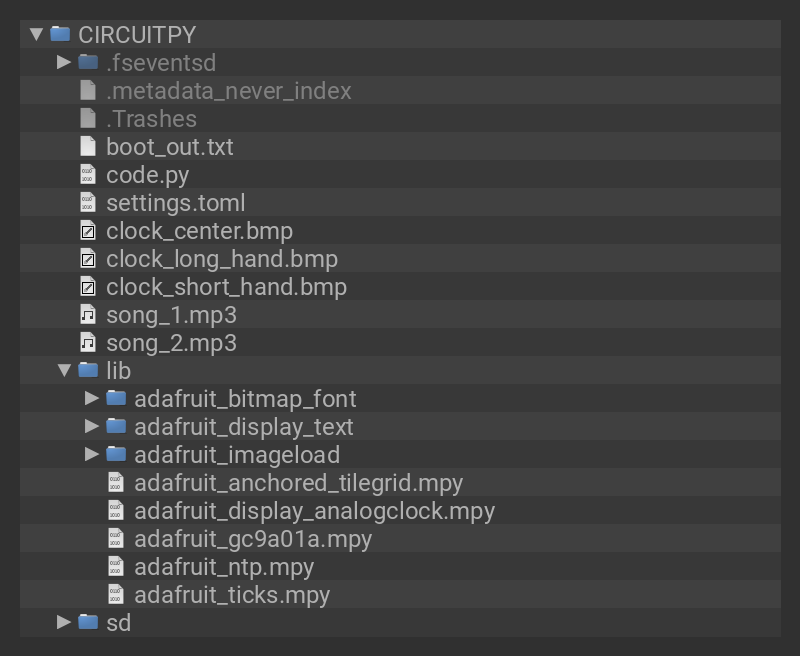The width and height of the screenshot is (800, 656).
Task: Expand the .fseventsd folder
Action: pos(64,62)
